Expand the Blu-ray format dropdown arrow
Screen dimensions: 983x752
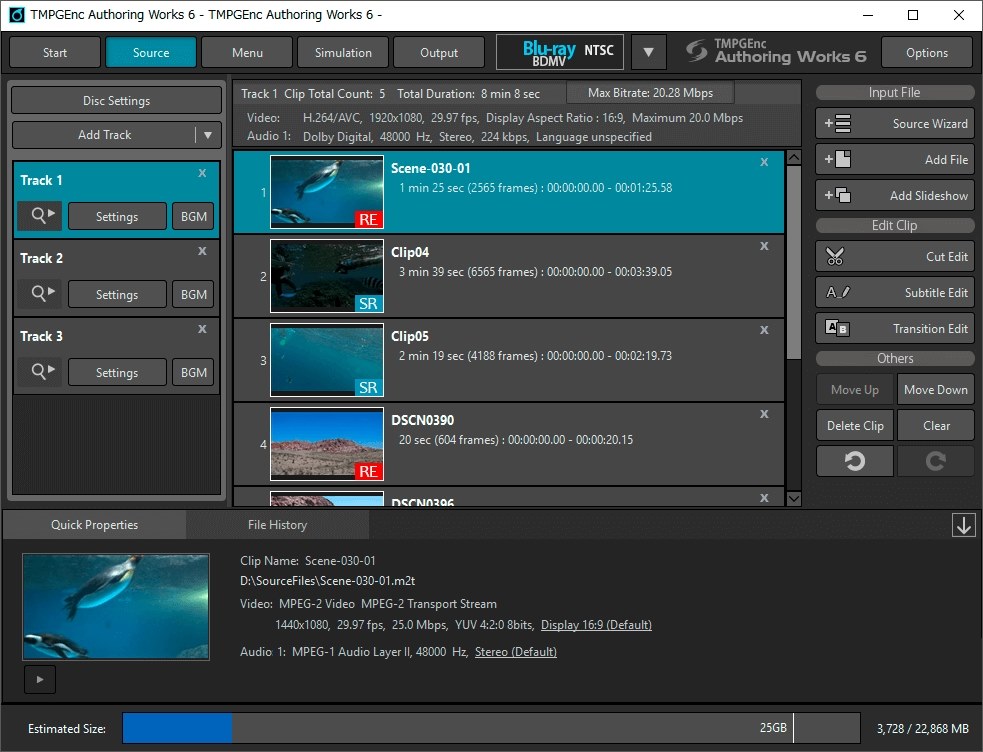(648, 53)
